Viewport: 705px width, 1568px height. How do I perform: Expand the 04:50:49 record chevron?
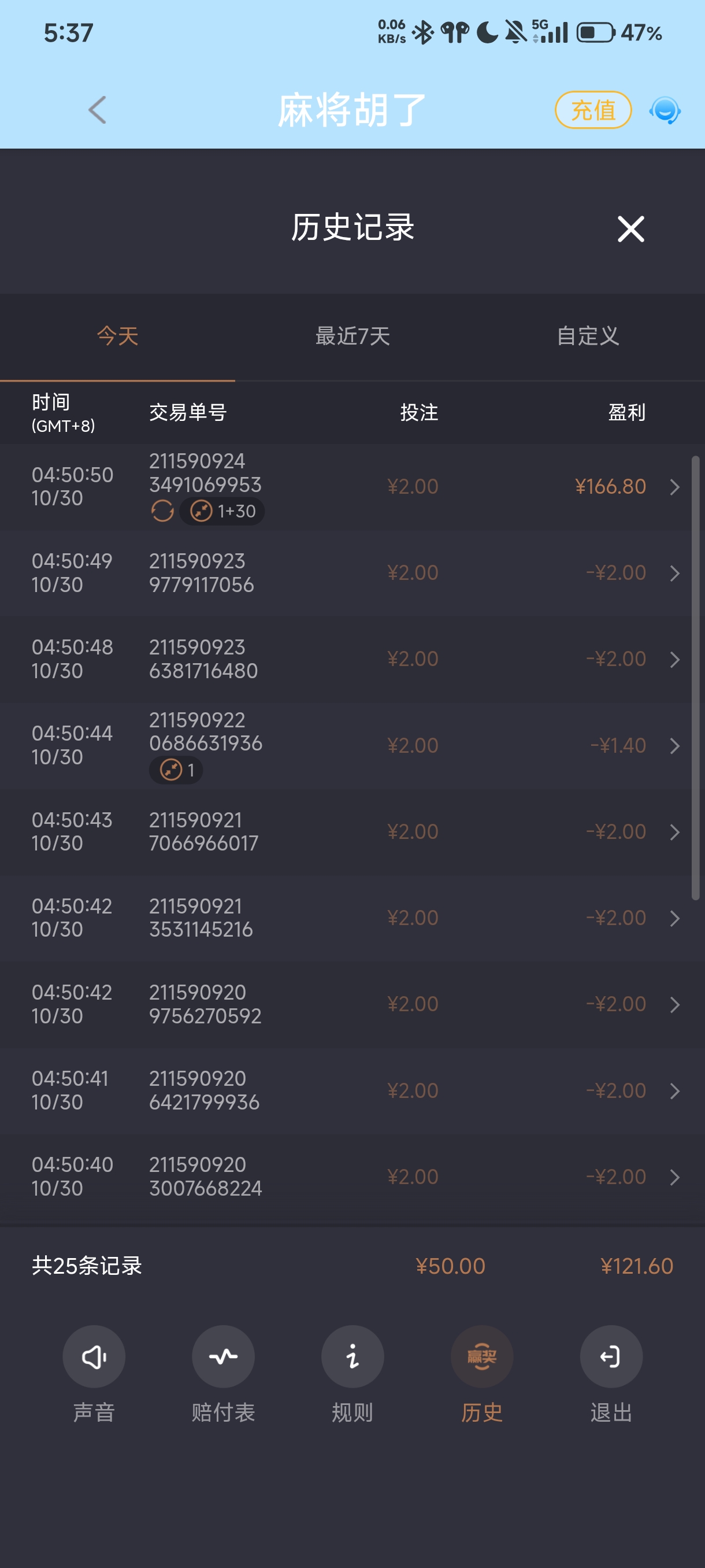[674, 574]
